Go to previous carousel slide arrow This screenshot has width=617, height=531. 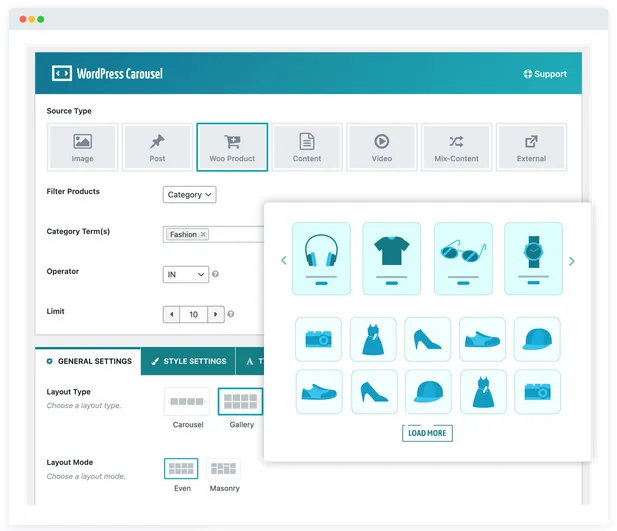284,260
